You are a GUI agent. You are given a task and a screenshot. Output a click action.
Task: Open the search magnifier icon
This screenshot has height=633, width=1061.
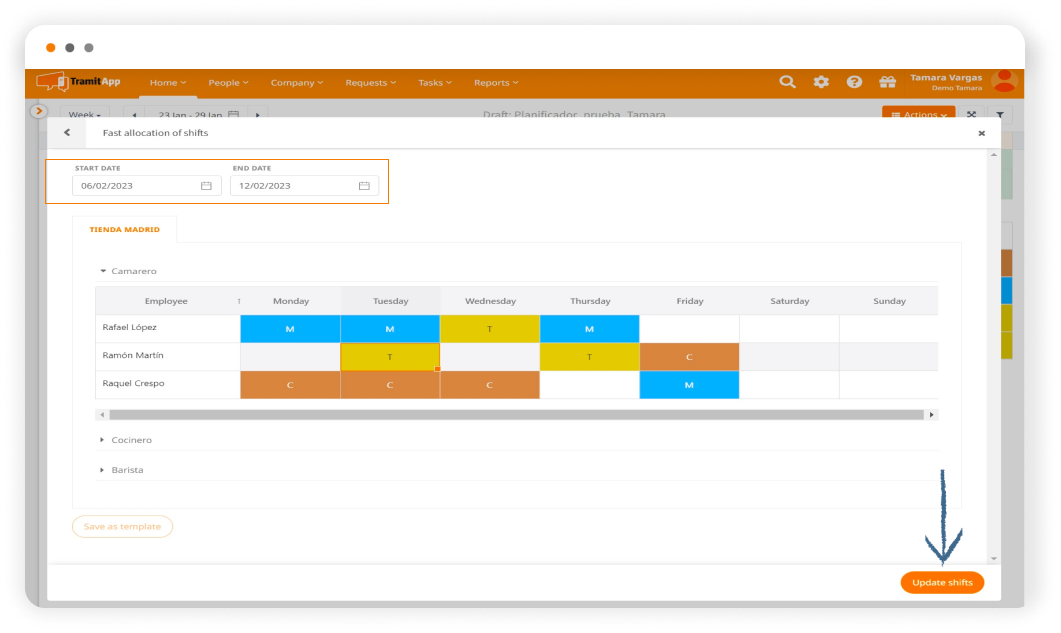tap(788, 83)
